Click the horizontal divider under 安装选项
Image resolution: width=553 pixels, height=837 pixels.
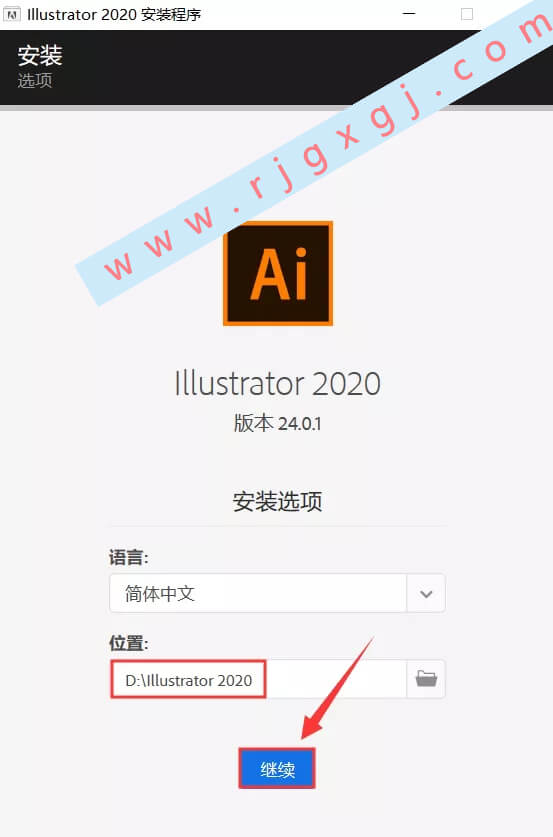pyautogui.click(x=278, y=526)
